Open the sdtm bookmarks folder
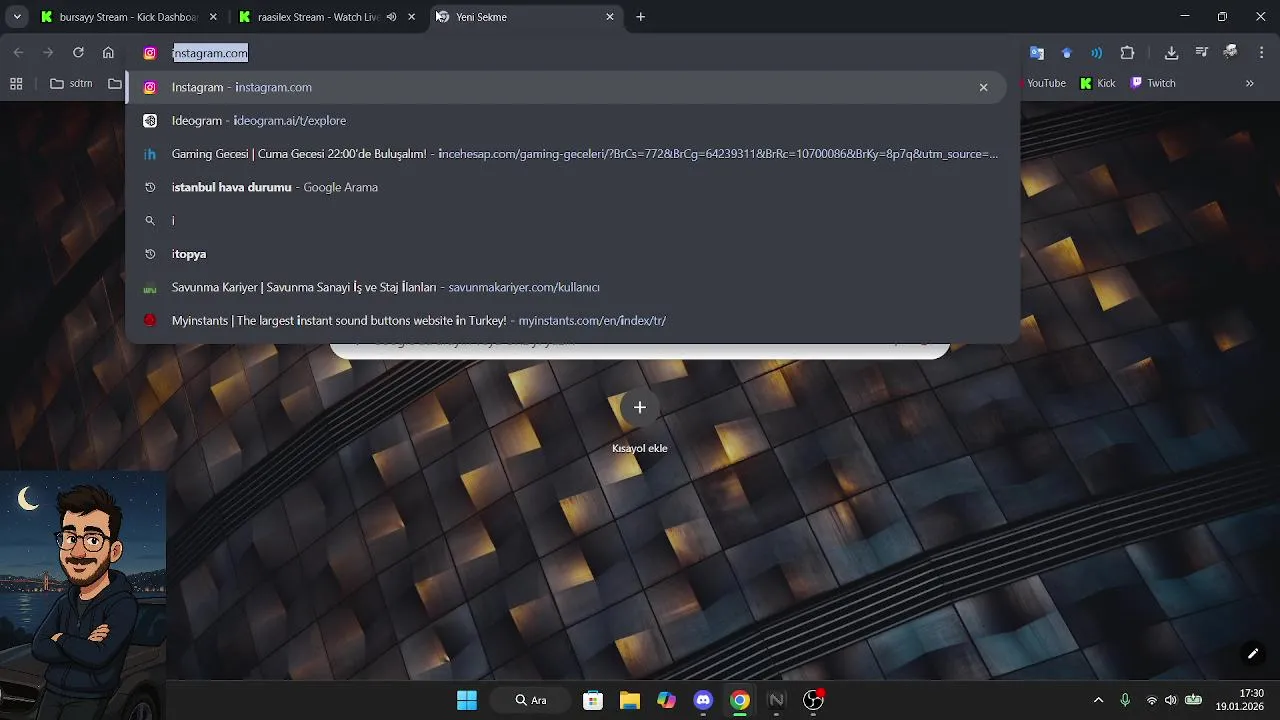Screen dimensions: 1280x720 [x=71, y=84]
